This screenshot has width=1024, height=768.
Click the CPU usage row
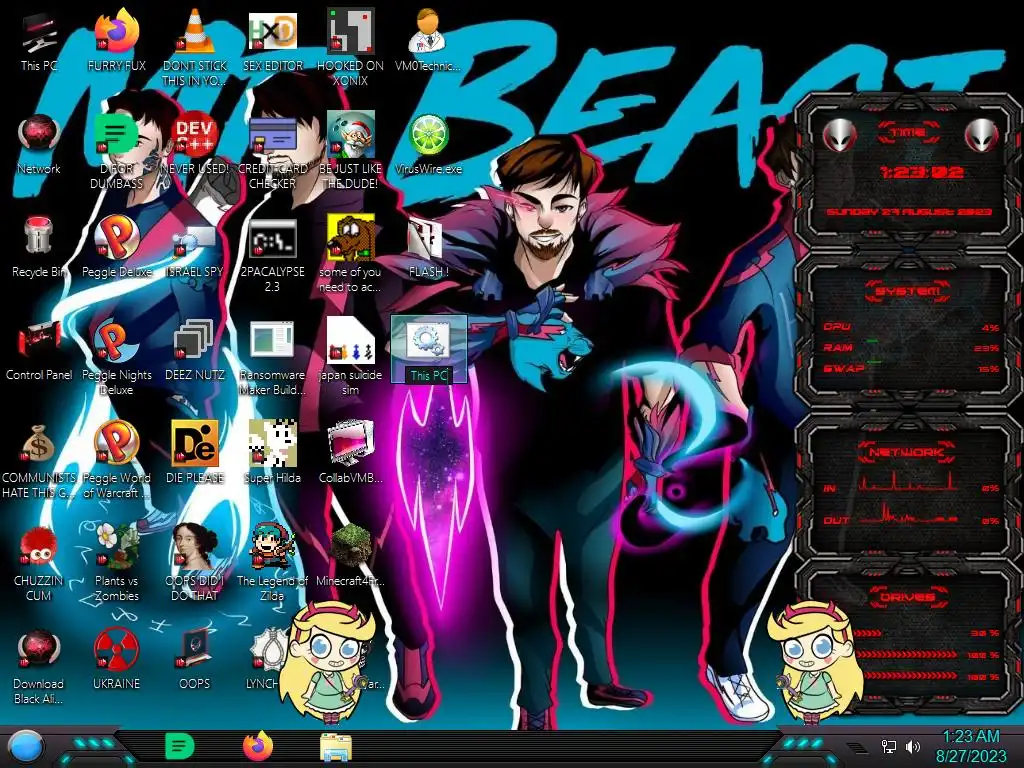911,327
